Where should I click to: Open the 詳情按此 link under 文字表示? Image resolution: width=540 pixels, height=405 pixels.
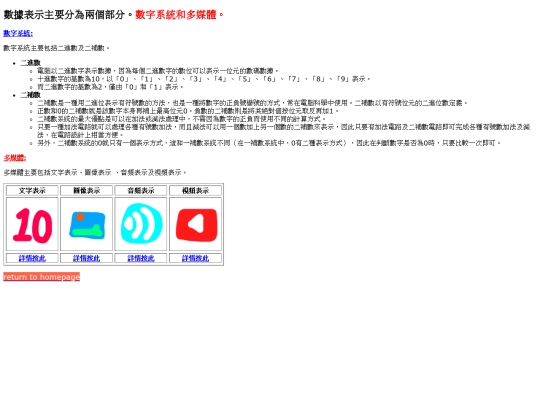pyautogui.click(x=32, y=258)
